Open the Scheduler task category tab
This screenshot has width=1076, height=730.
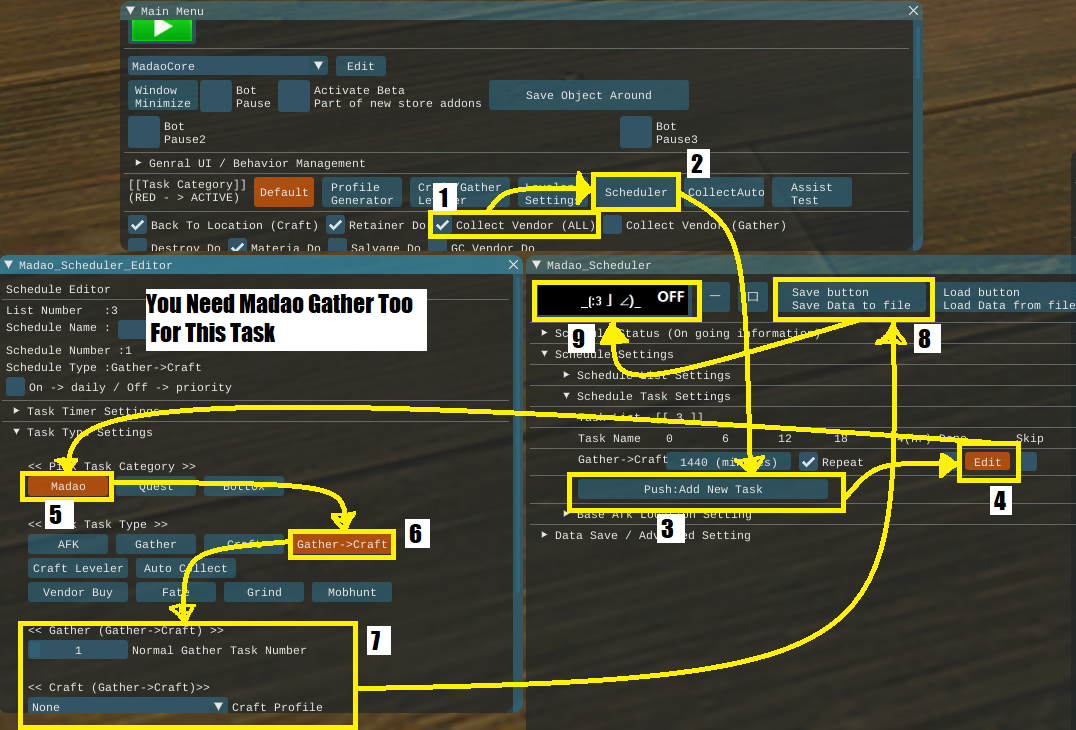(x=636, y=192)
